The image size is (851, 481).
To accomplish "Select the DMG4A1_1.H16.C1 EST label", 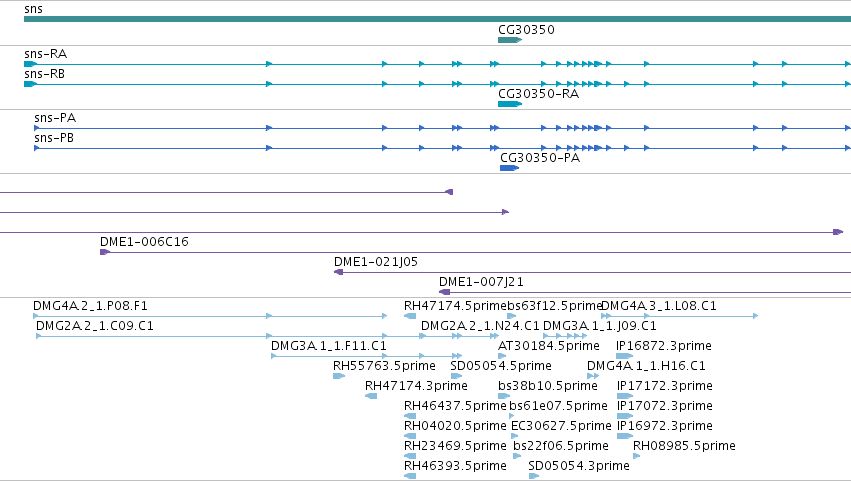I will click(x=646, y=366).
